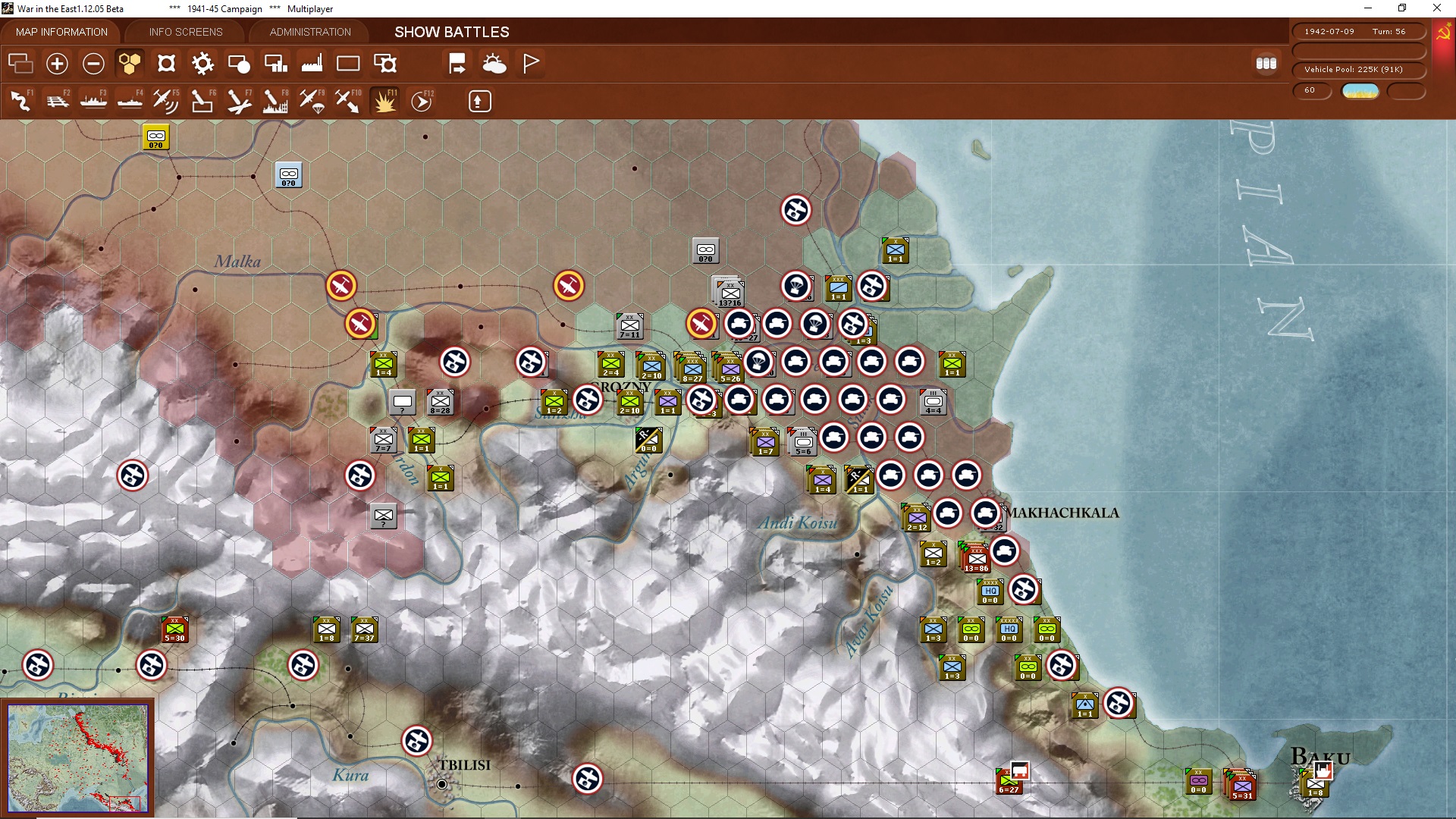Click the Vehicle Pool 225K (91K) box
1456x819 pixels.
[1359, 70]
